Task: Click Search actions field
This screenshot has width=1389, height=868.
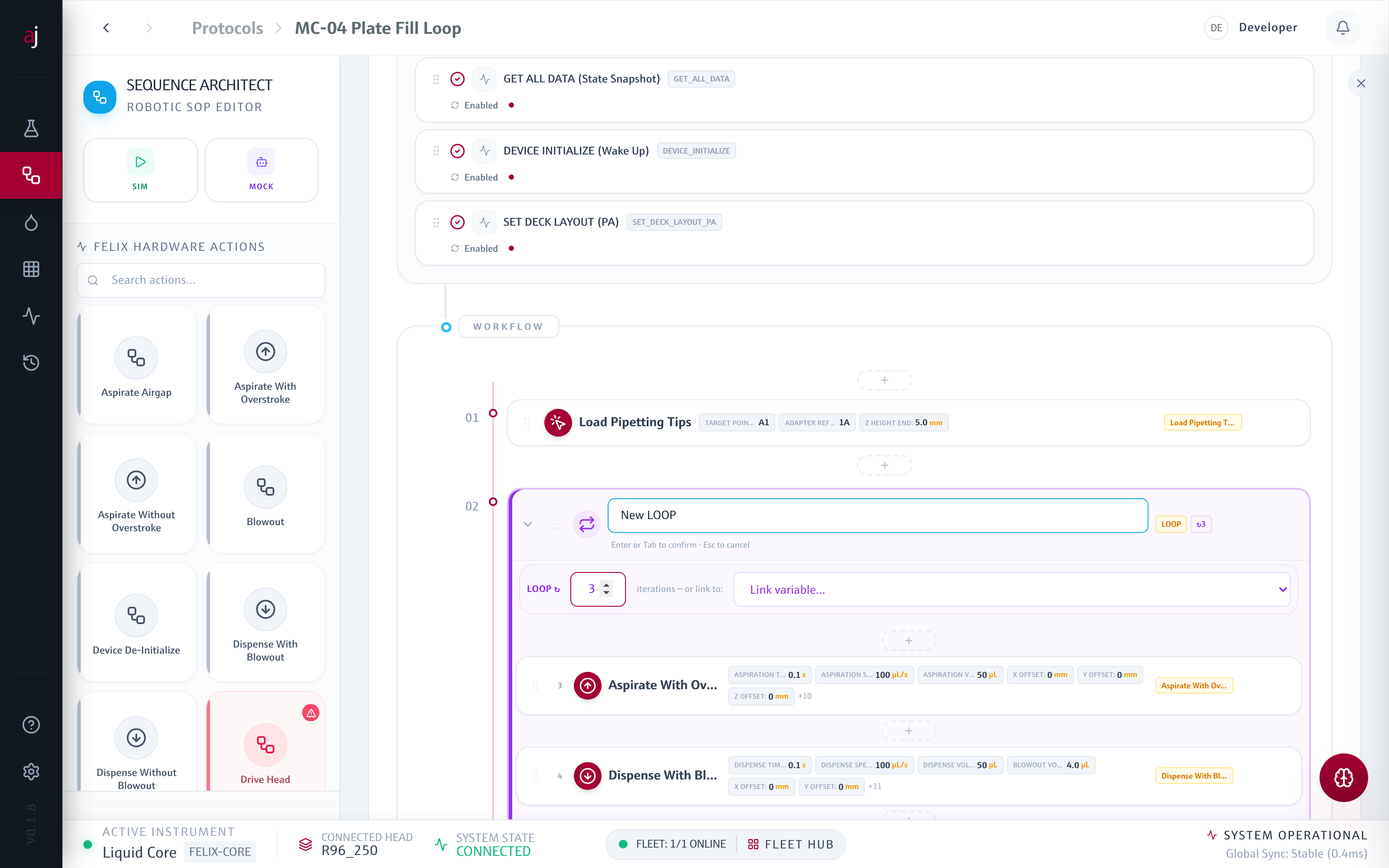Action: click(x=201, y=280)
